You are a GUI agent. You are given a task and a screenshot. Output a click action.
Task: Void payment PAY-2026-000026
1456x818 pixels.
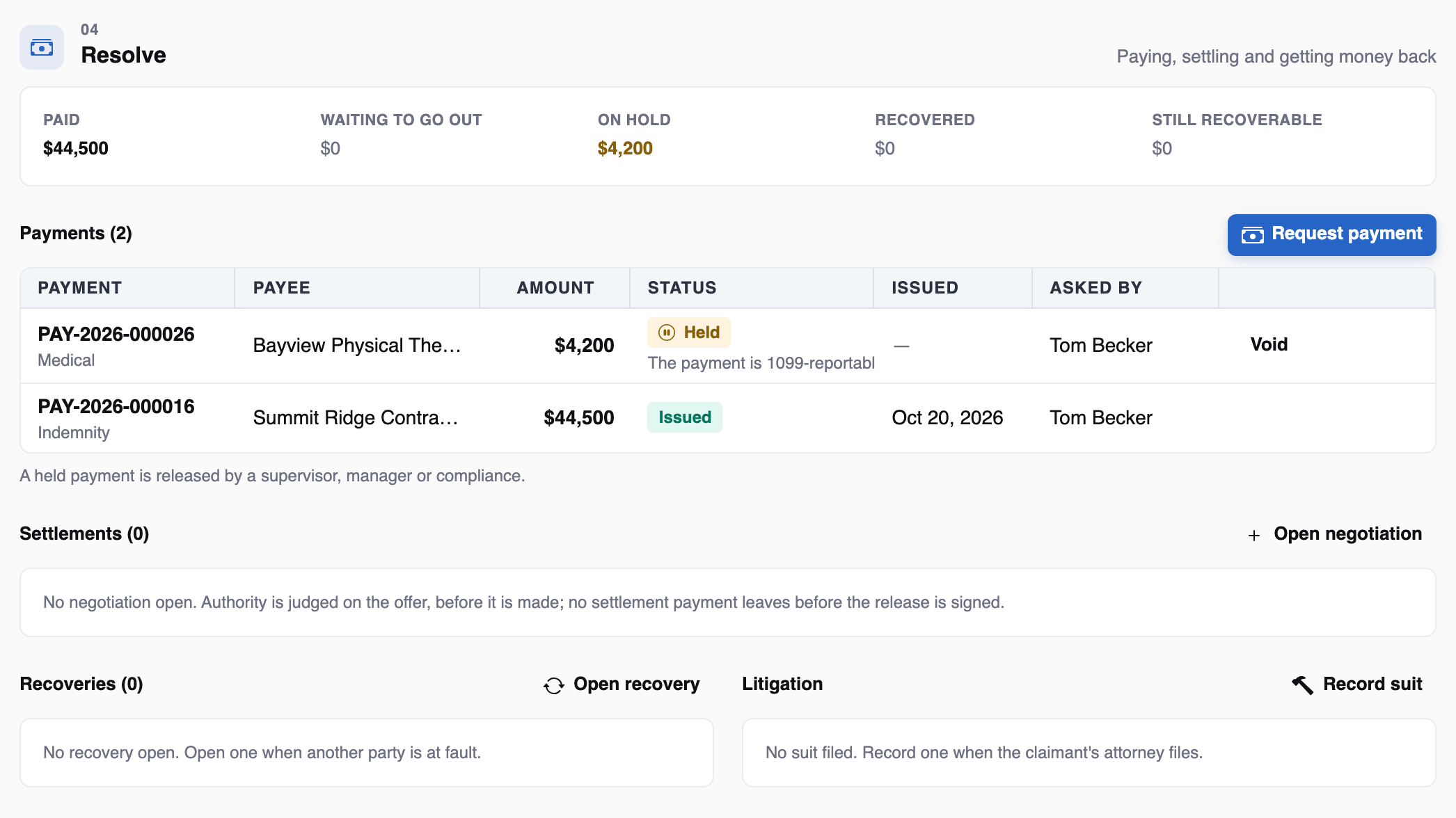click(1269, 344)
